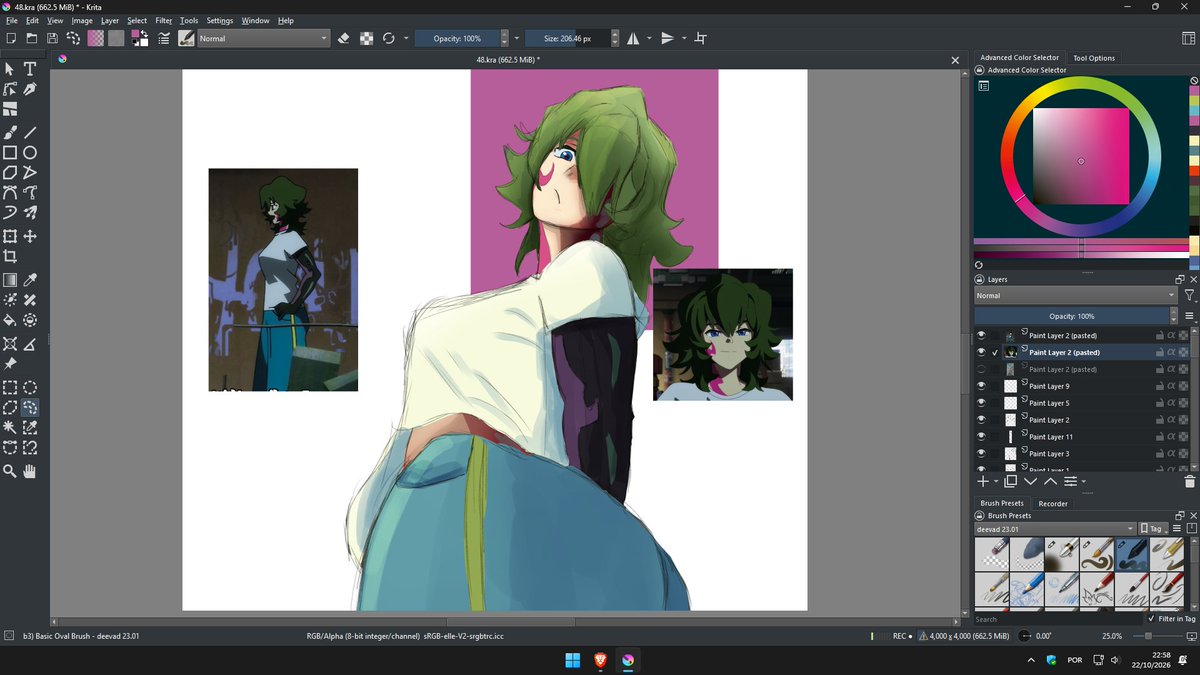Close the 48.kra document tab
The width and height of the screenshot is (1200, 675).
click(955, 60)
